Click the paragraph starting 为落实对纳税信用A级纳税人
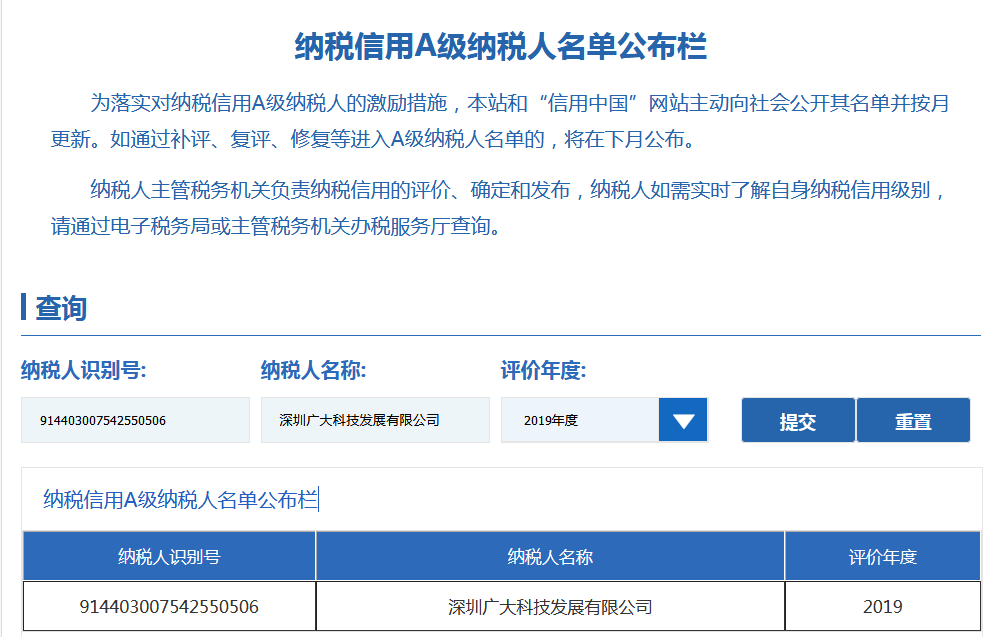 click(x=500, y=121)
